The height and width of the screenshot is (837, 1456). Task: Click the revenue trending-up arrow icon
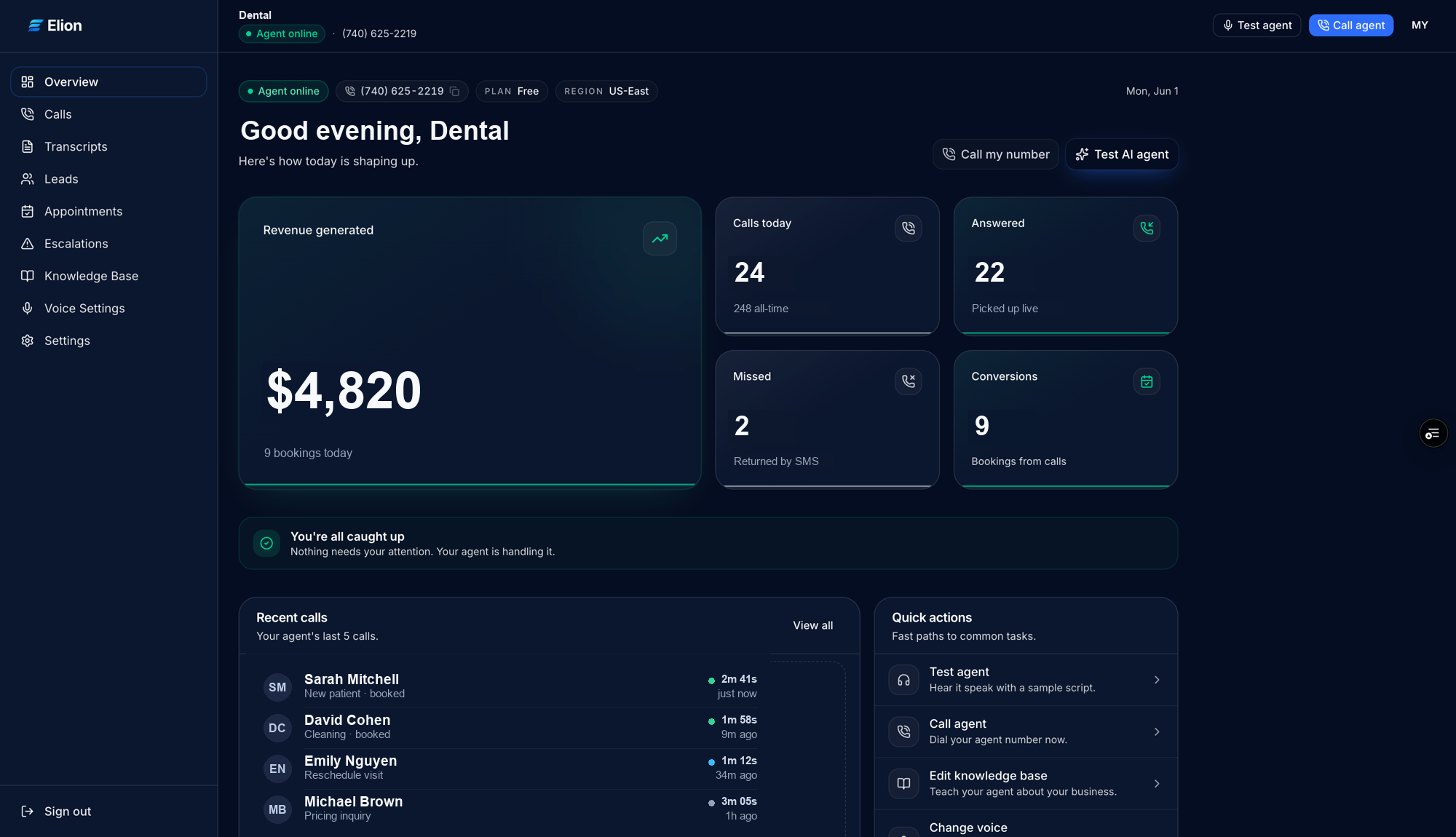(x=660, y=239)
